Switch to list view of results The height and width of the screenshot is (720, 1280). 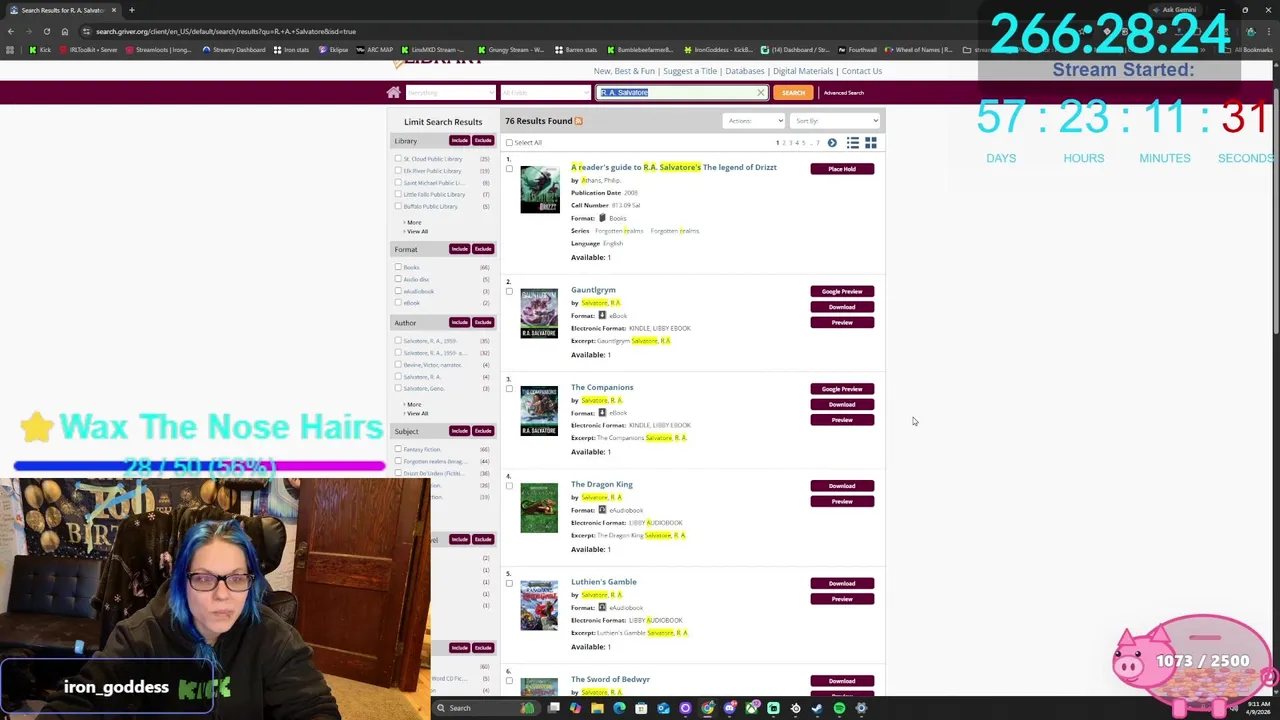click(853, 143)
